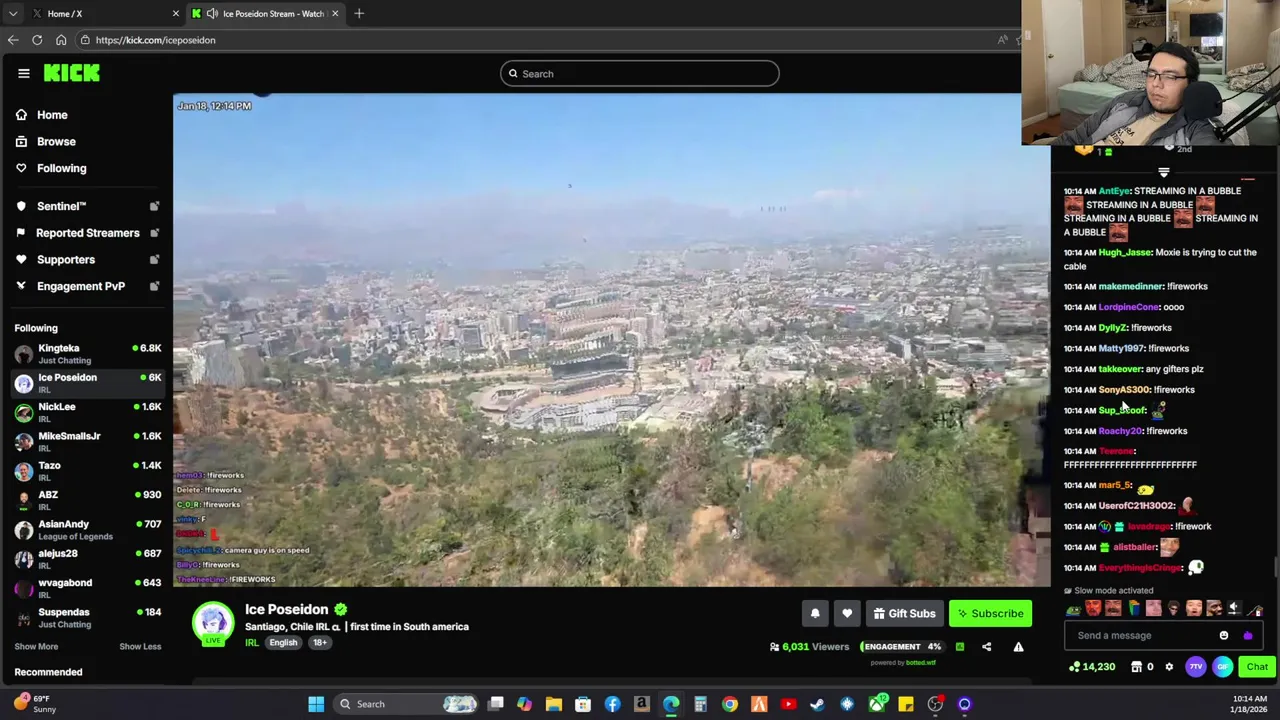Open Tazo channel in Following list
This screenshot has width=1280, height=720.
pyautogui.click(x=87, y=471)
